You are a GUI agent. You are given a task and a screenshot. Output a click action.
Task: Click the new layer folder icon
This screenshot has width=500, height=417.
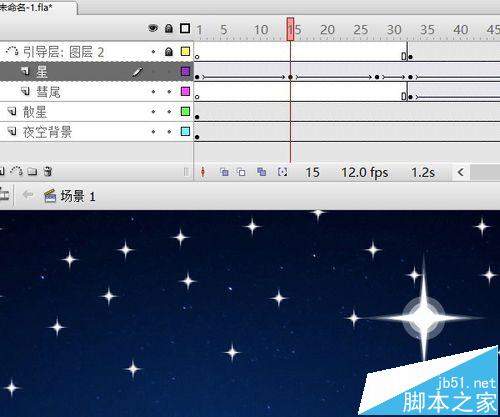point(32,172)
